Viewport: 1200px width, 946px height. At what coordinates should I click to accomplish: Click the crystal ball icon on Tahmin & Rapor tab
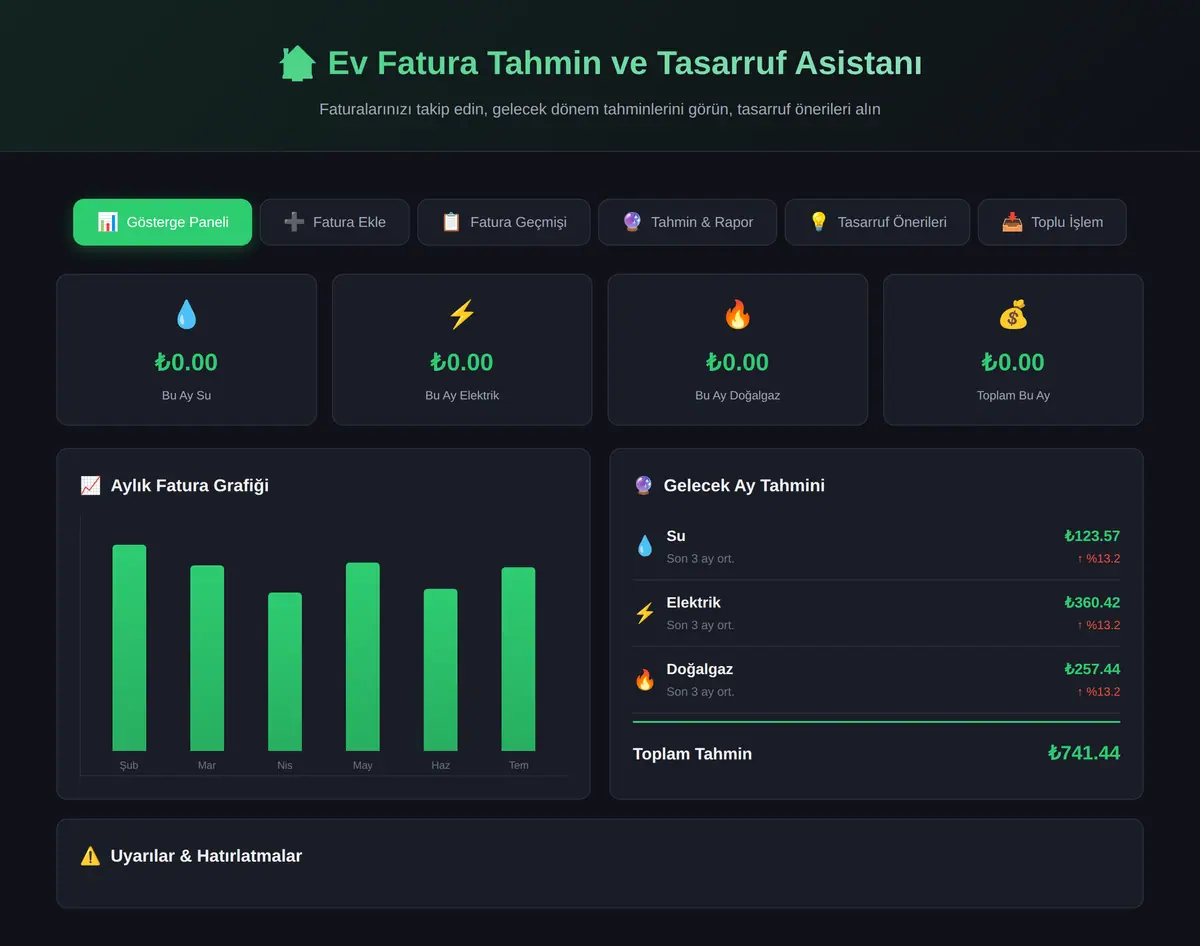[632, 222]
